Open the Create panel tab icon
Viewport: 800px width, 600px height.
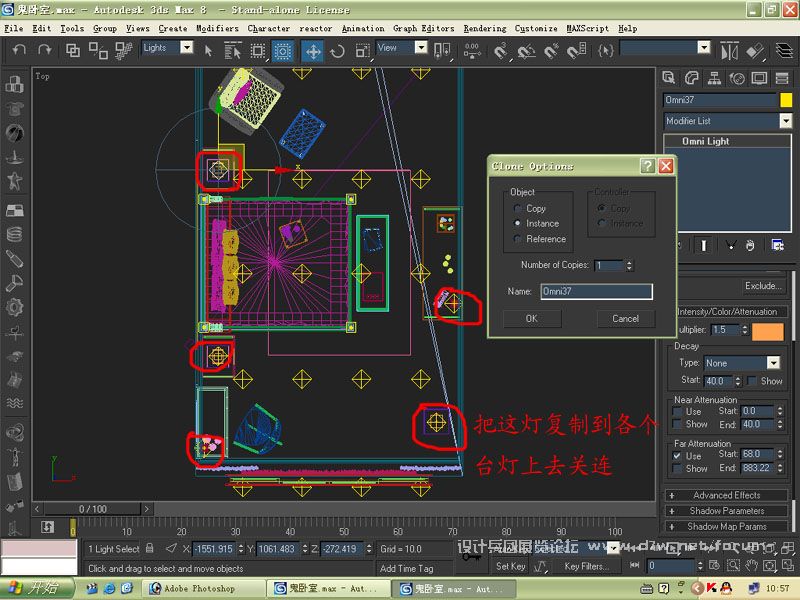669,78
